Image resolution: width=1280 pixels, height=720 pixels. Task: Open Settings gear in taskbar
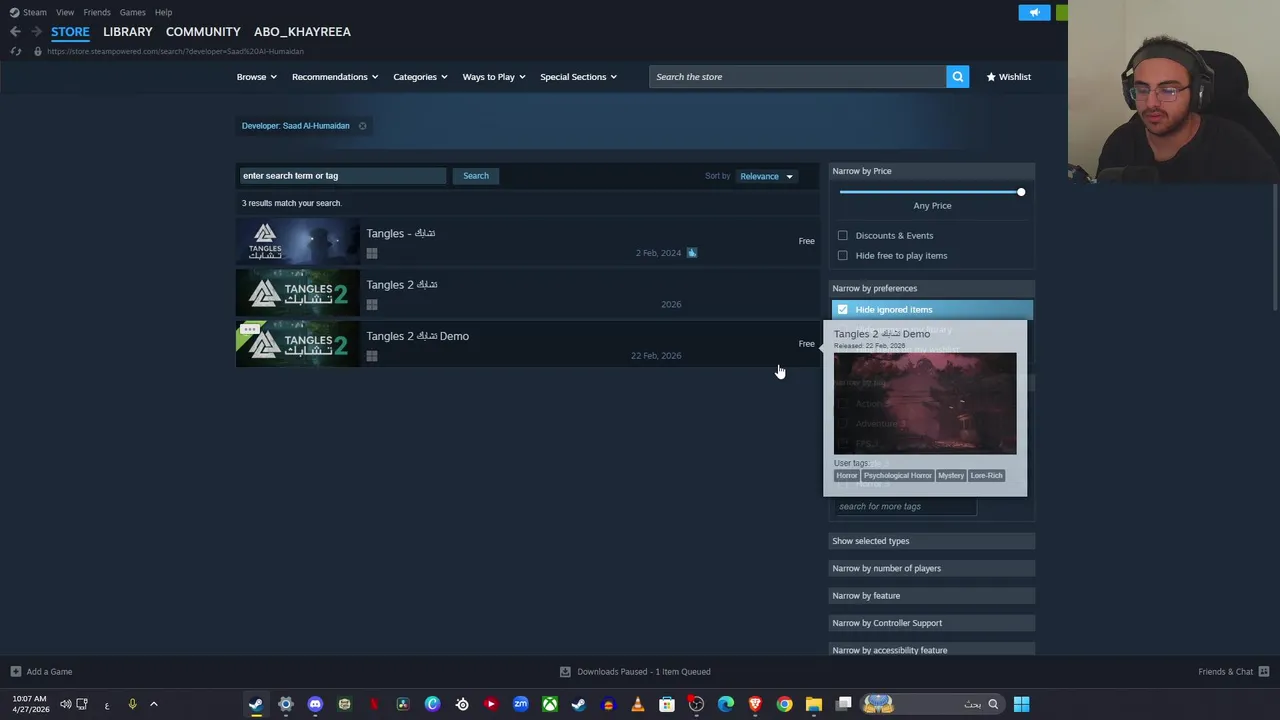[285, 704]
